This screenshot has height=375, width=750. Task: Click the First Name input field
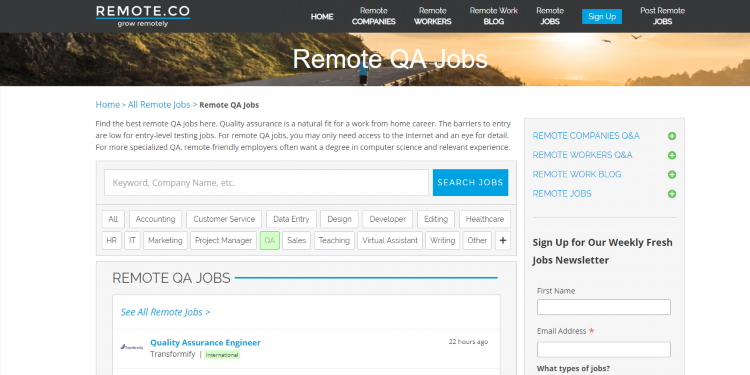tap(604, 307)
